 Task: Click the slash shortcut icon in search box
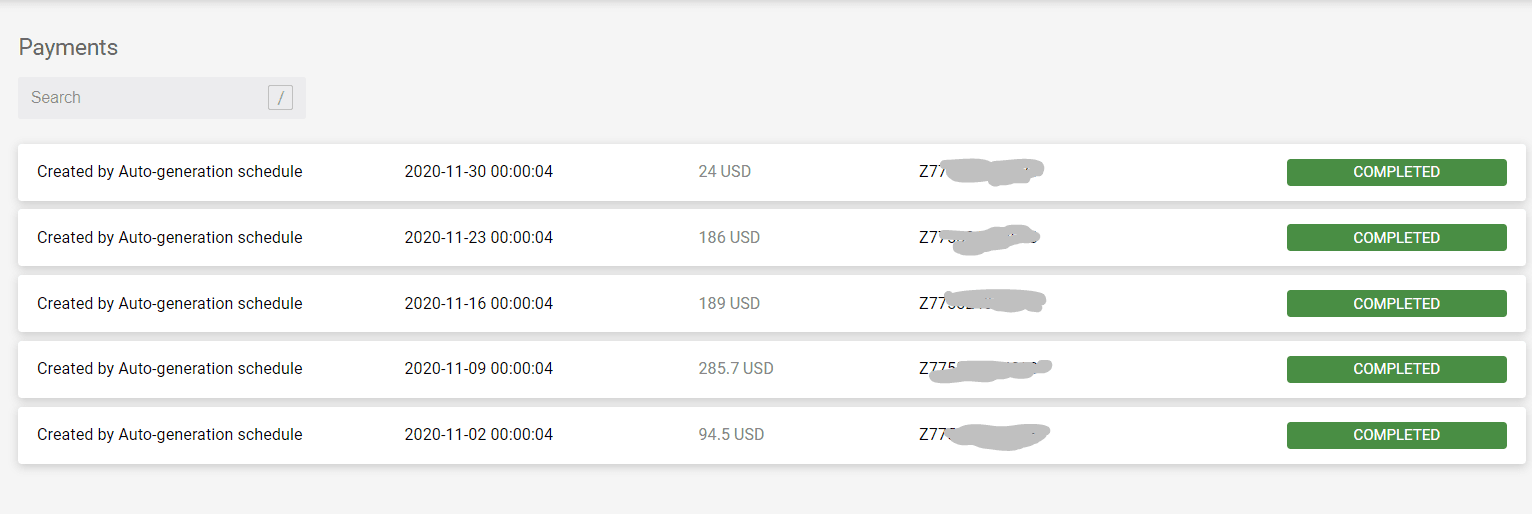click(280, 98)
